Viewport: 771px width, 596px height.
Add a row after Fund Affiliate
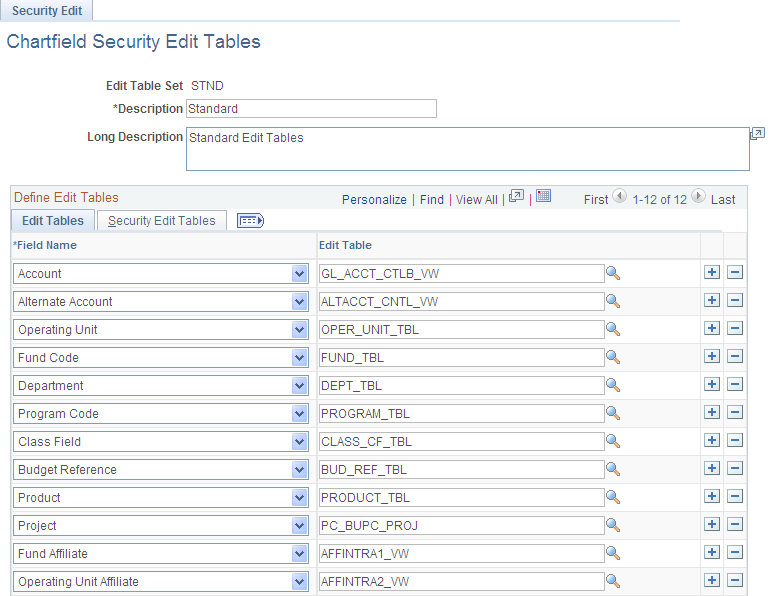pos(712,552)
